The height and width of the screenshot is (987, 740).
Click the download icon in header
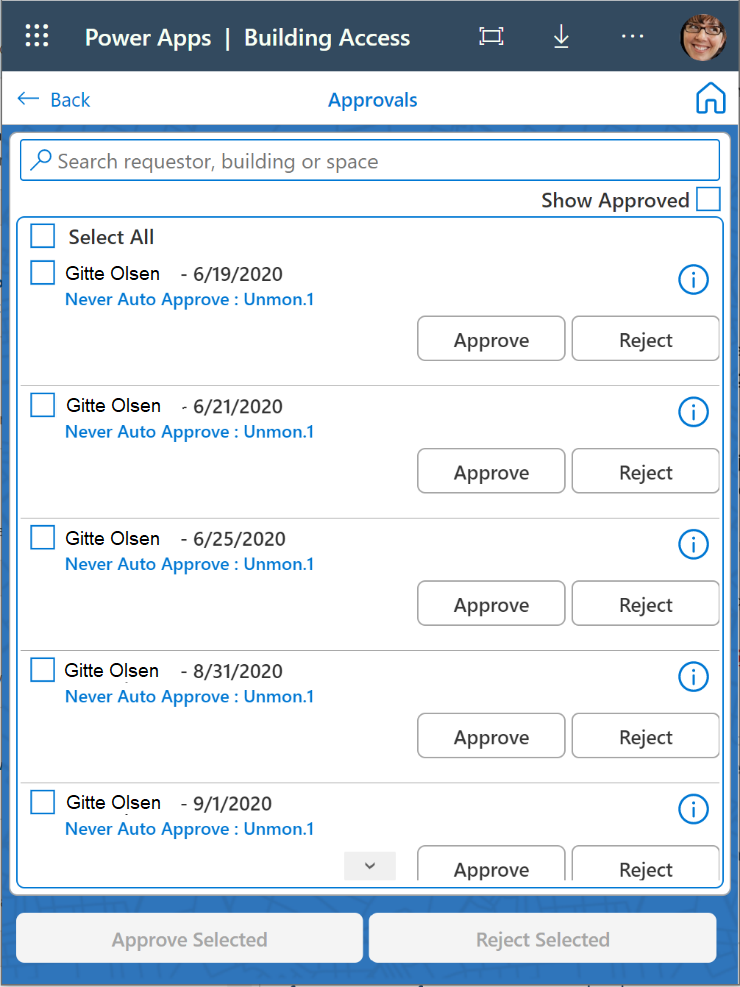pyautogui.click(x=561, y=37)
